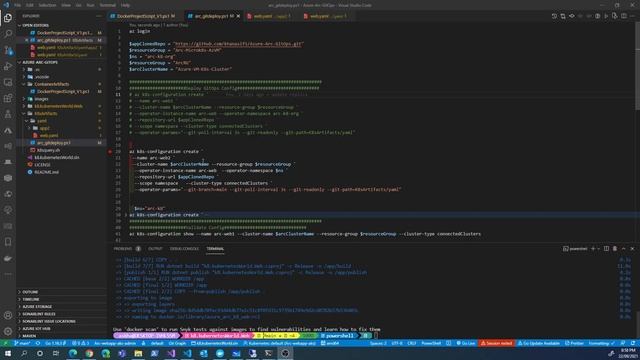
Task: Open the Selection menu
Action: click(x=47, y=5)
